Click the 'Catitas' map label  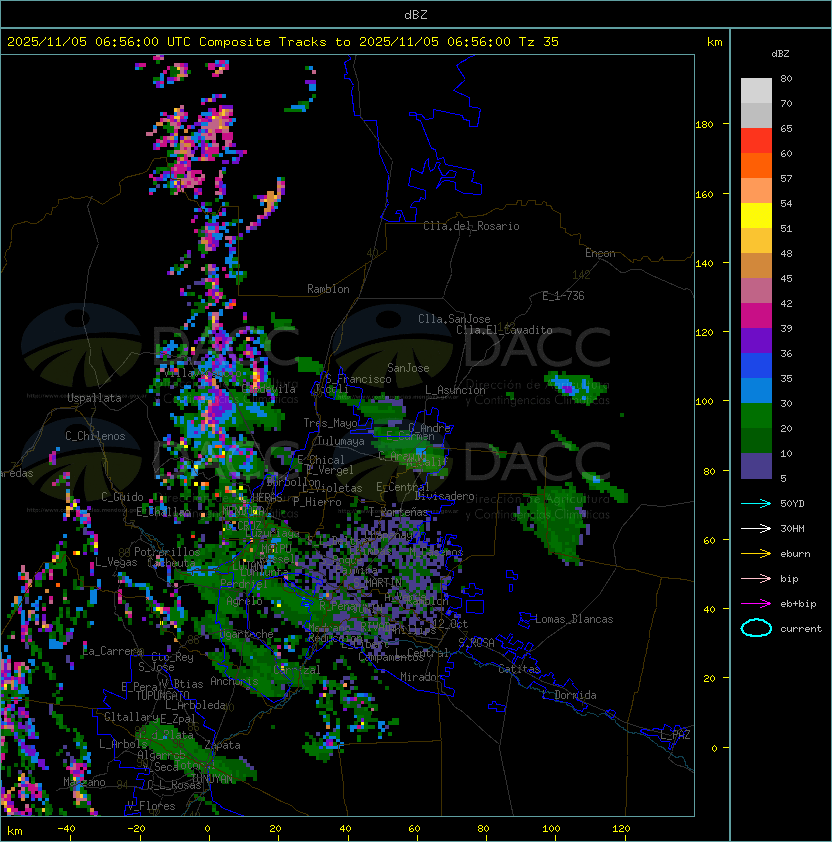[519, 669]
